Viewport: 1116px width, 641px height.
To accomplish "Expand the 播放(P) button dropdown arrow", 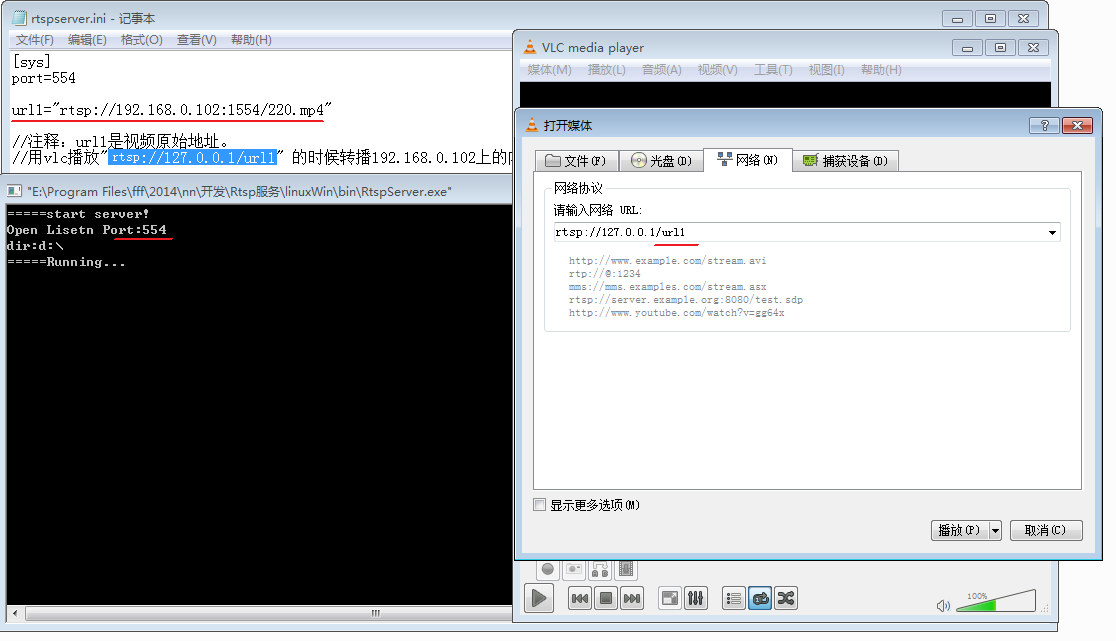I will click(995, 530).
